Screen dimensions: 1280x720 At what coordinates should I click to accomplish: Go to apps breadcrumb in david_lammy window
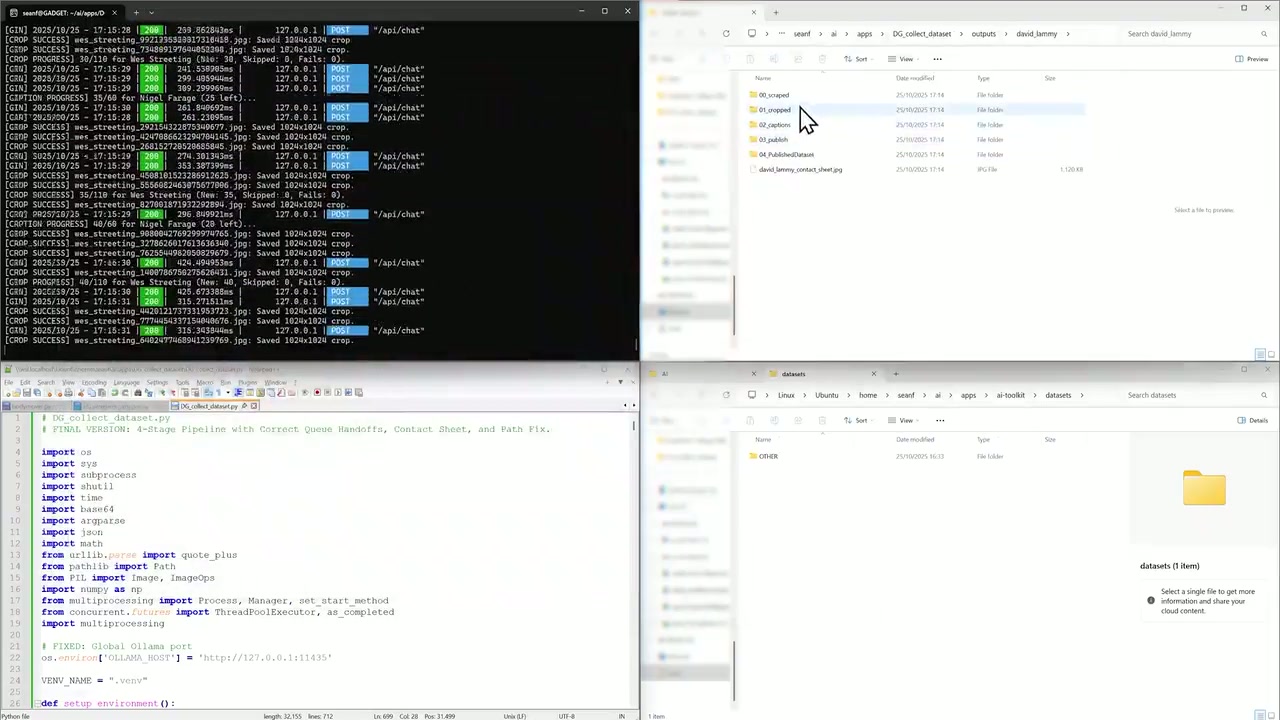864,34
